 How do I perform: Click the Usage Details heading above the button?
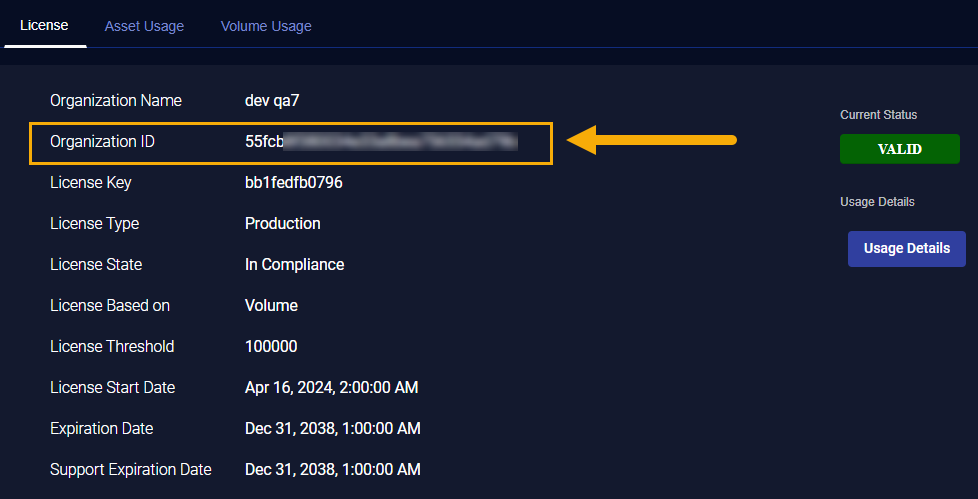pyautogui.click(x=877, y=202)
